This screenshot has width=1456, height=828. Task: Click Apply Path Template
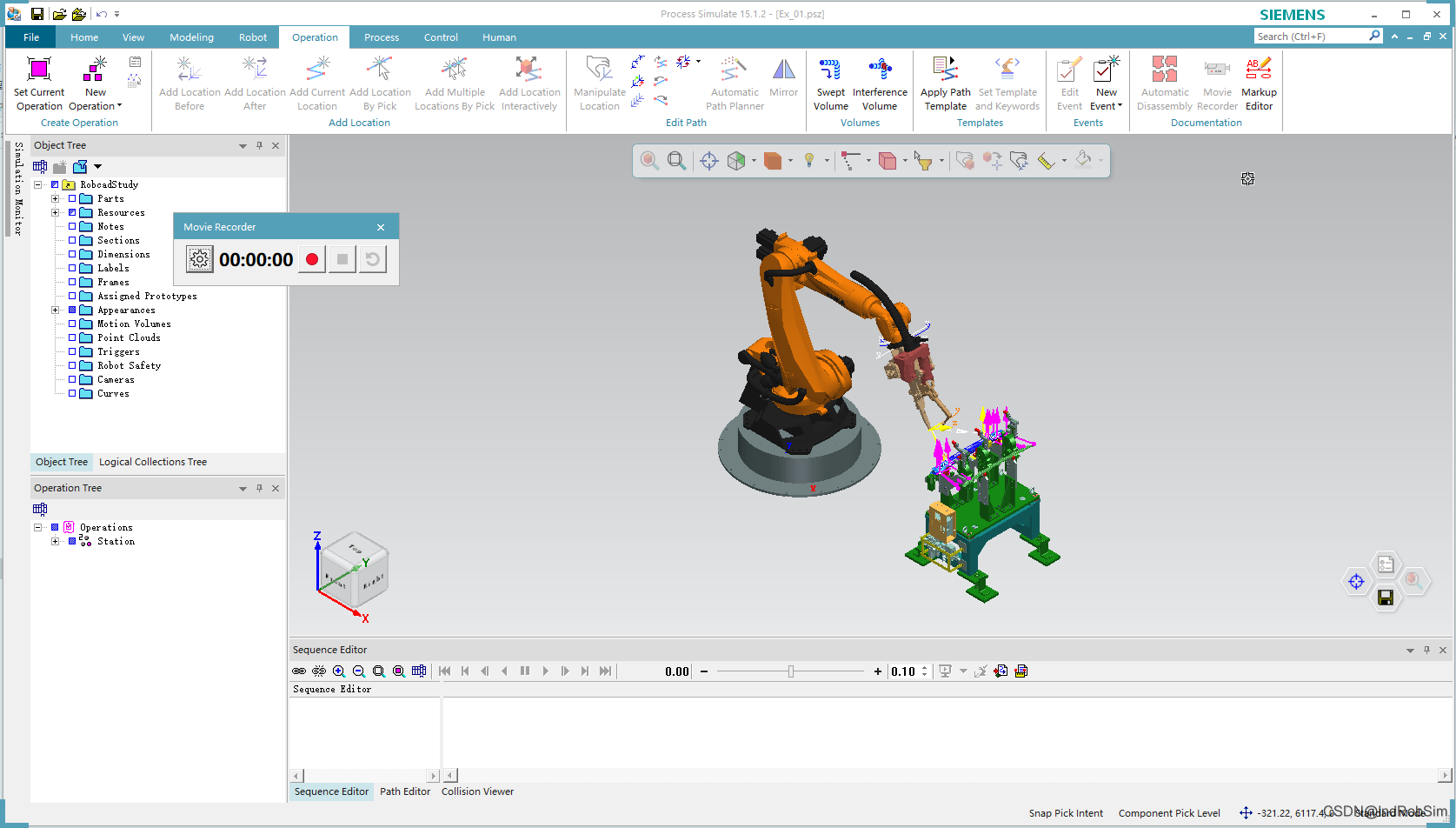(945, 83)
